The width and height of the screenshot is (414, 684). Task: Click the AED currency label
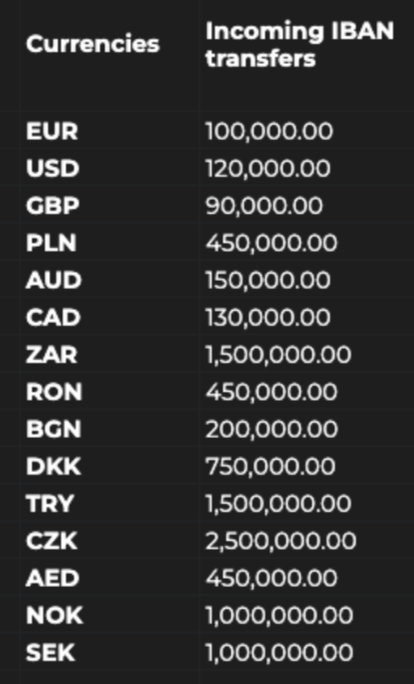(x=52, y=578)
